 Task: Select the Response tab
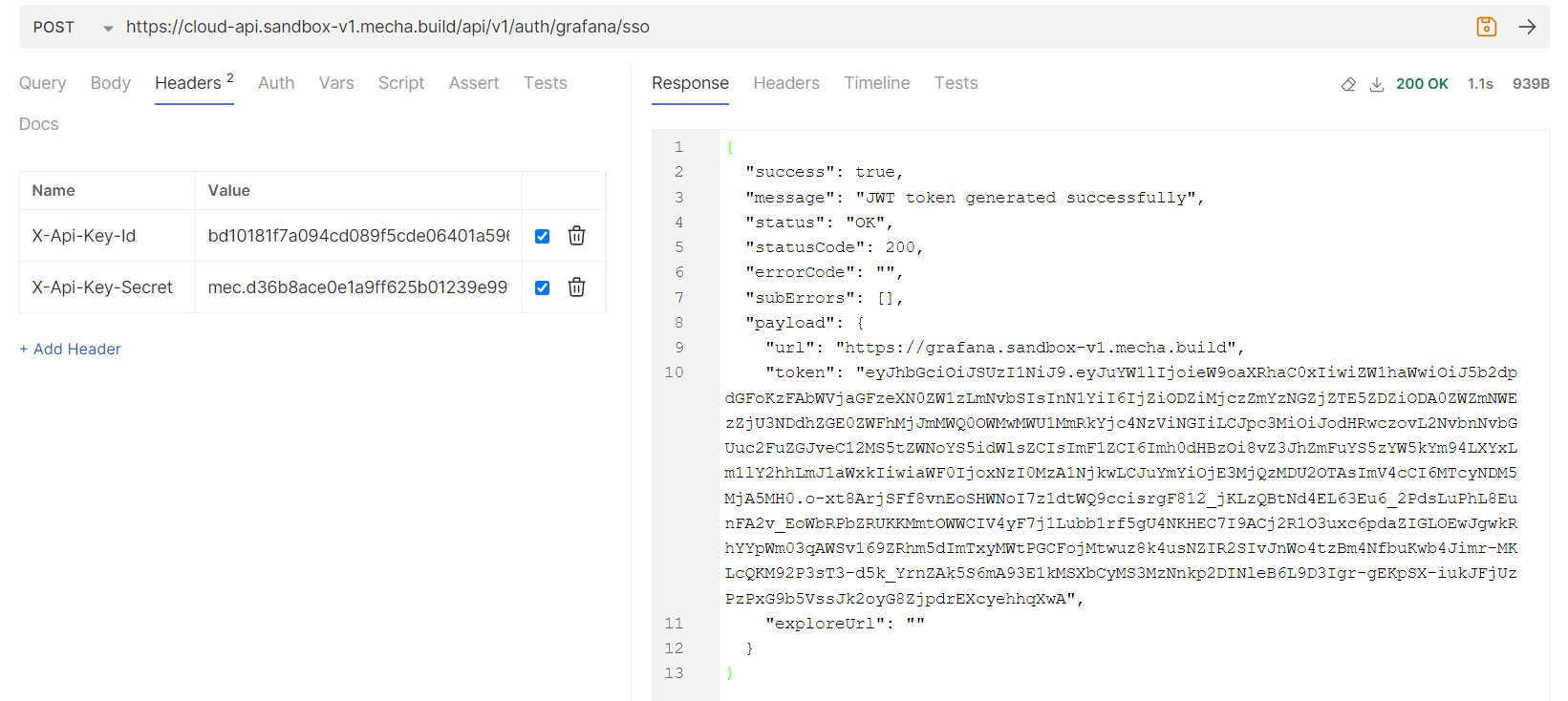tap(690, 83)
